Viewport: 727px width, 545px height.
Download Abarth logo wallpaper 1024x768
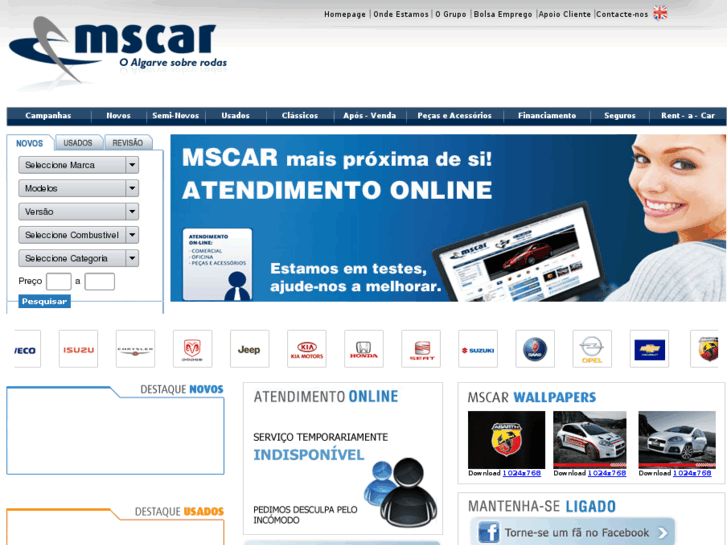pos(522,473)
